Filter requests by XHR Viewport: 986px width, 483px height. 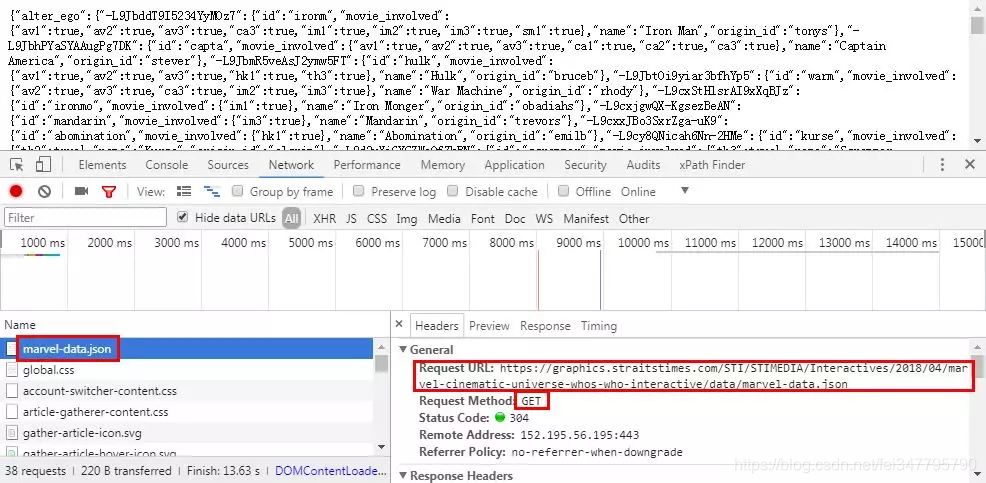(324, 218)
